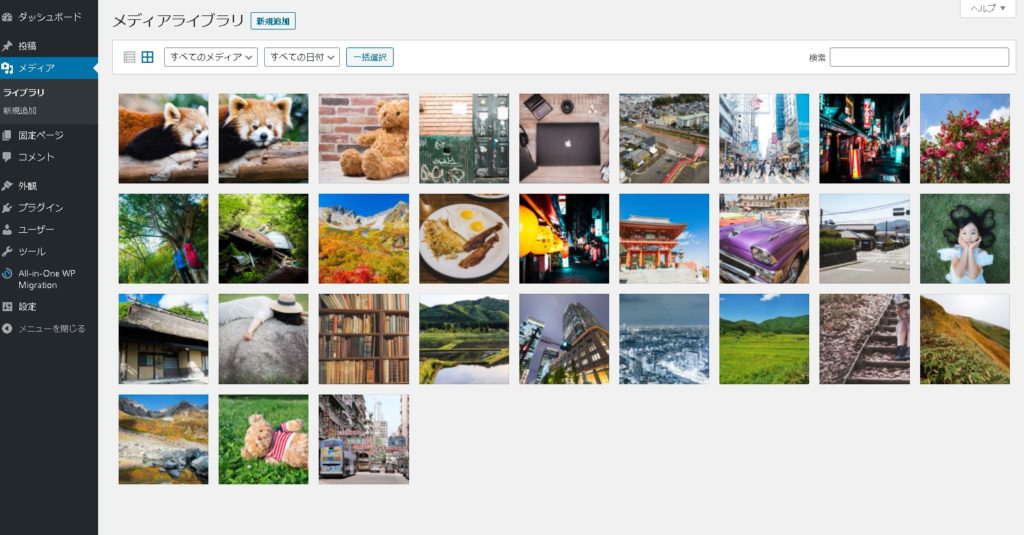Open コメント in the sidebar
Image resolution: width=1024 pixels, height=535 pixels.
pyautogui.click(x=36, y=157)
